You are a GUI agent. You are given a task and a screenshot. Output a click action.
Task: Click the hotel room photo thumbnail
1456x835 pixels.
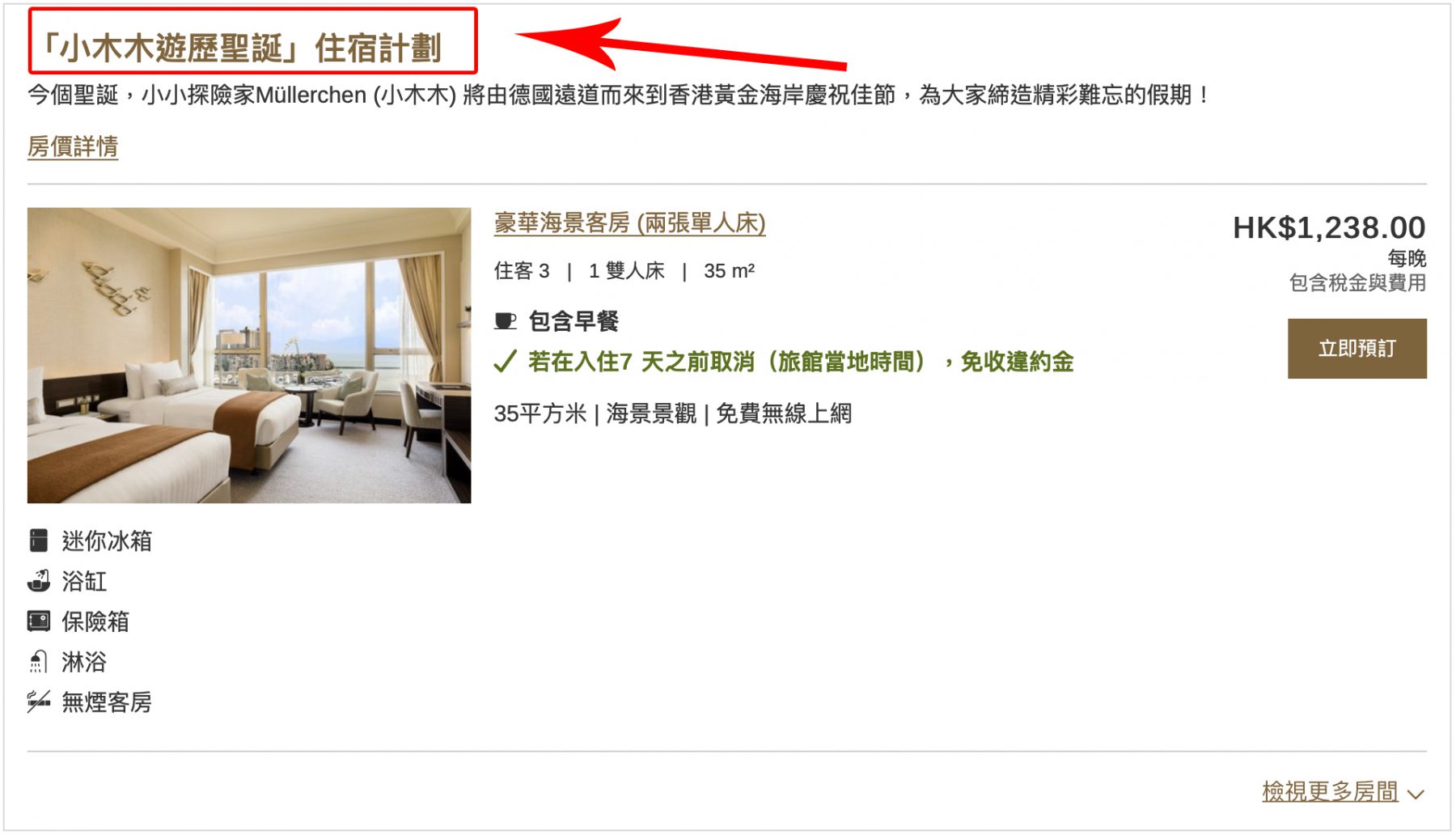(249, 355)
